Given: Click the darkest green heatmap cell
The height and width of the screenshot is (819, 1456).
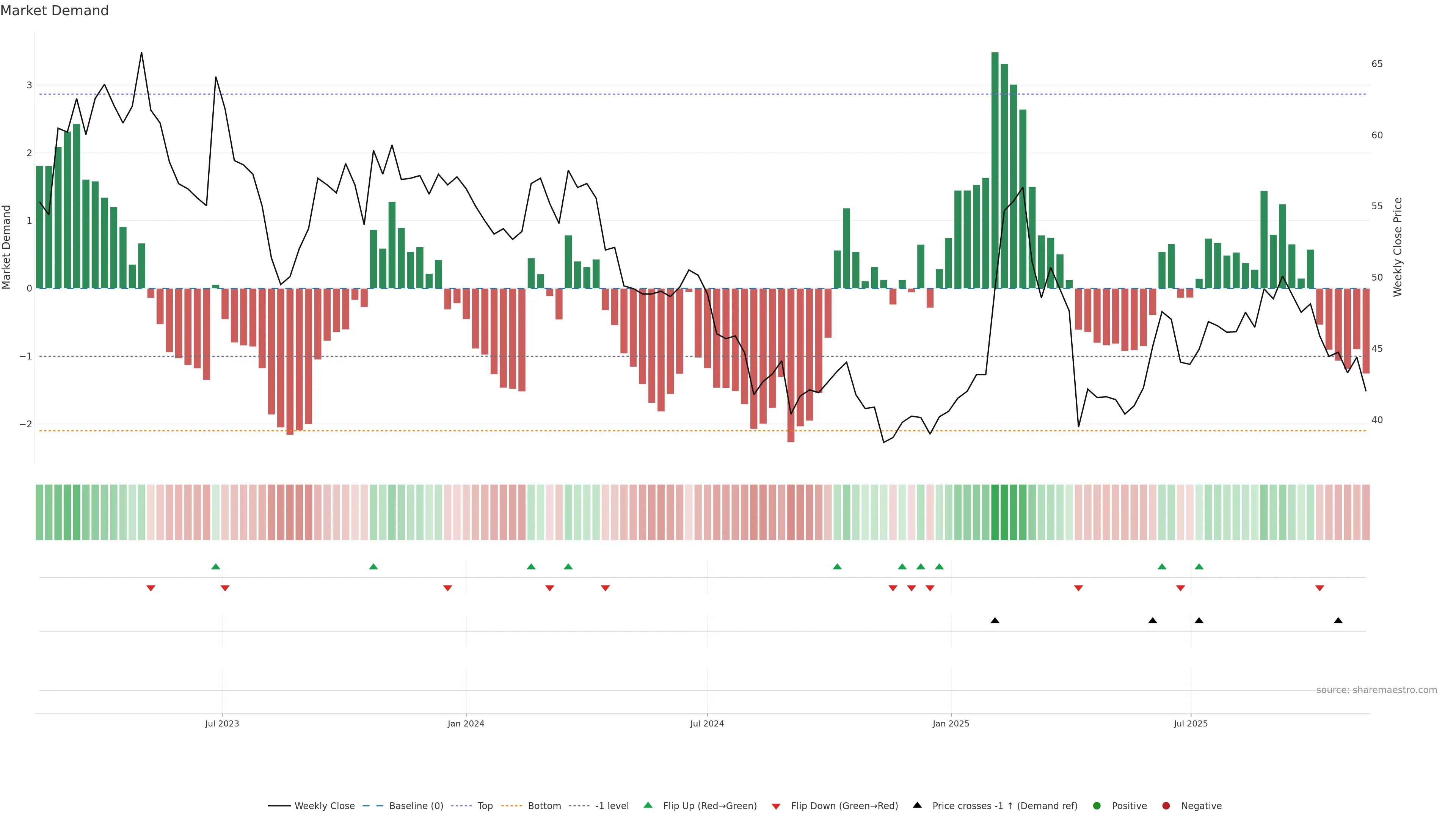Looking at the screenshot, I should pos(995,512).
